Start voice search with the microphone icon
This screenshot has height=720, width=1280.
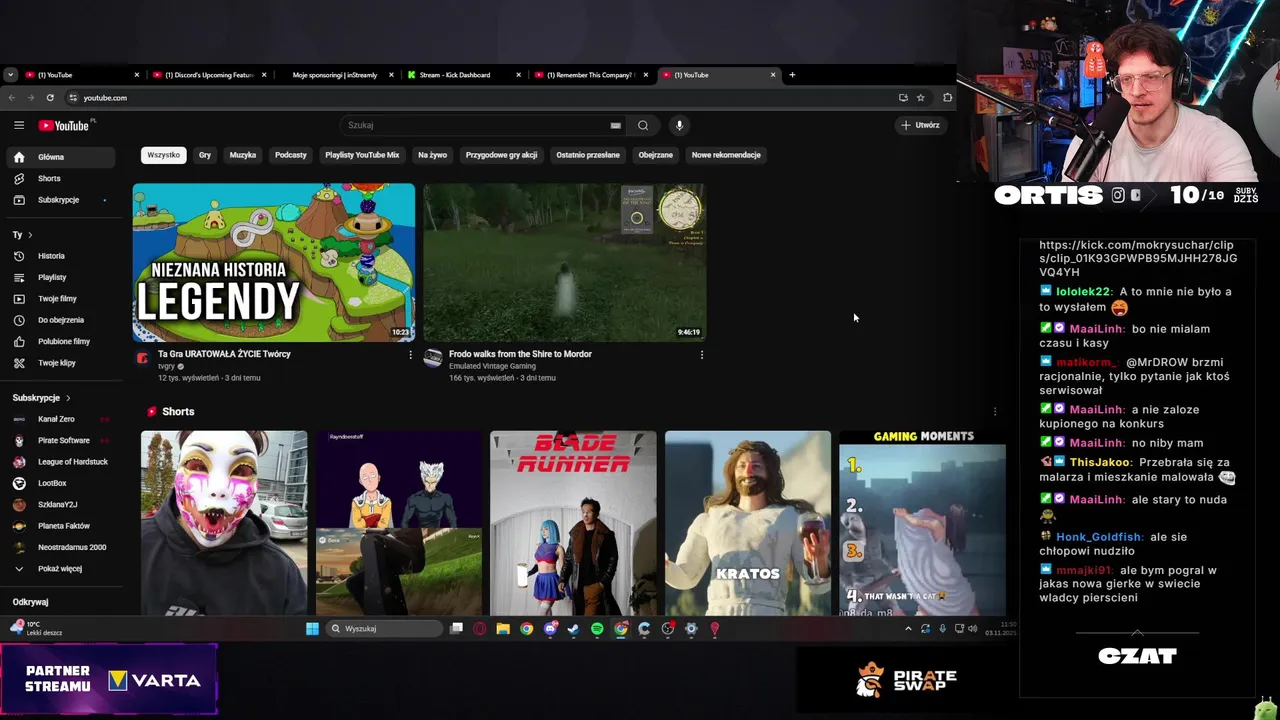click(679, 125)
